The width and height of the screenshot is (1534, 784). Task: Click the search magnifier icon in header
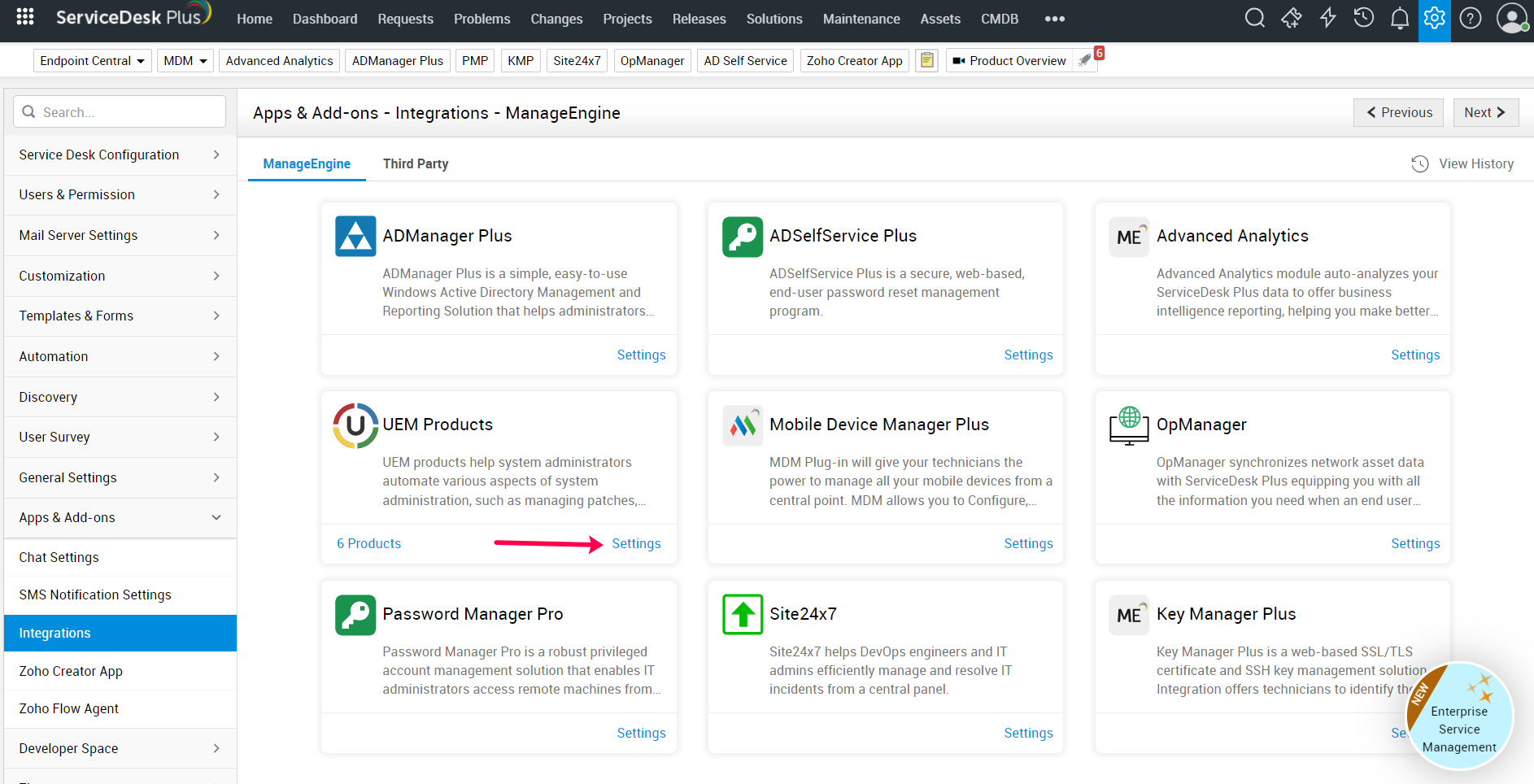click(1255, 18)
